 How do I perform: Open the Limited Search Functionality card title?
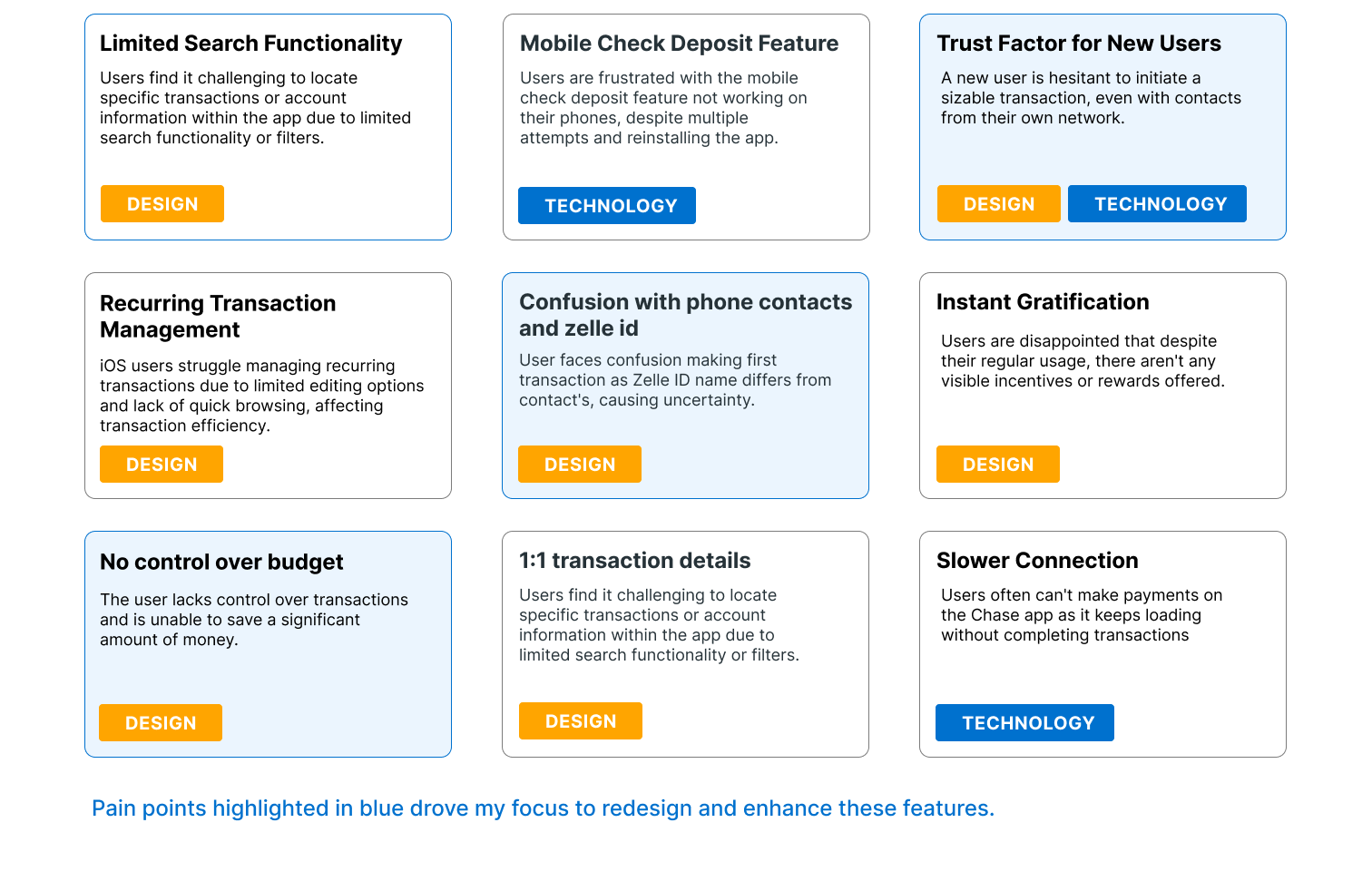coord(251,44)
